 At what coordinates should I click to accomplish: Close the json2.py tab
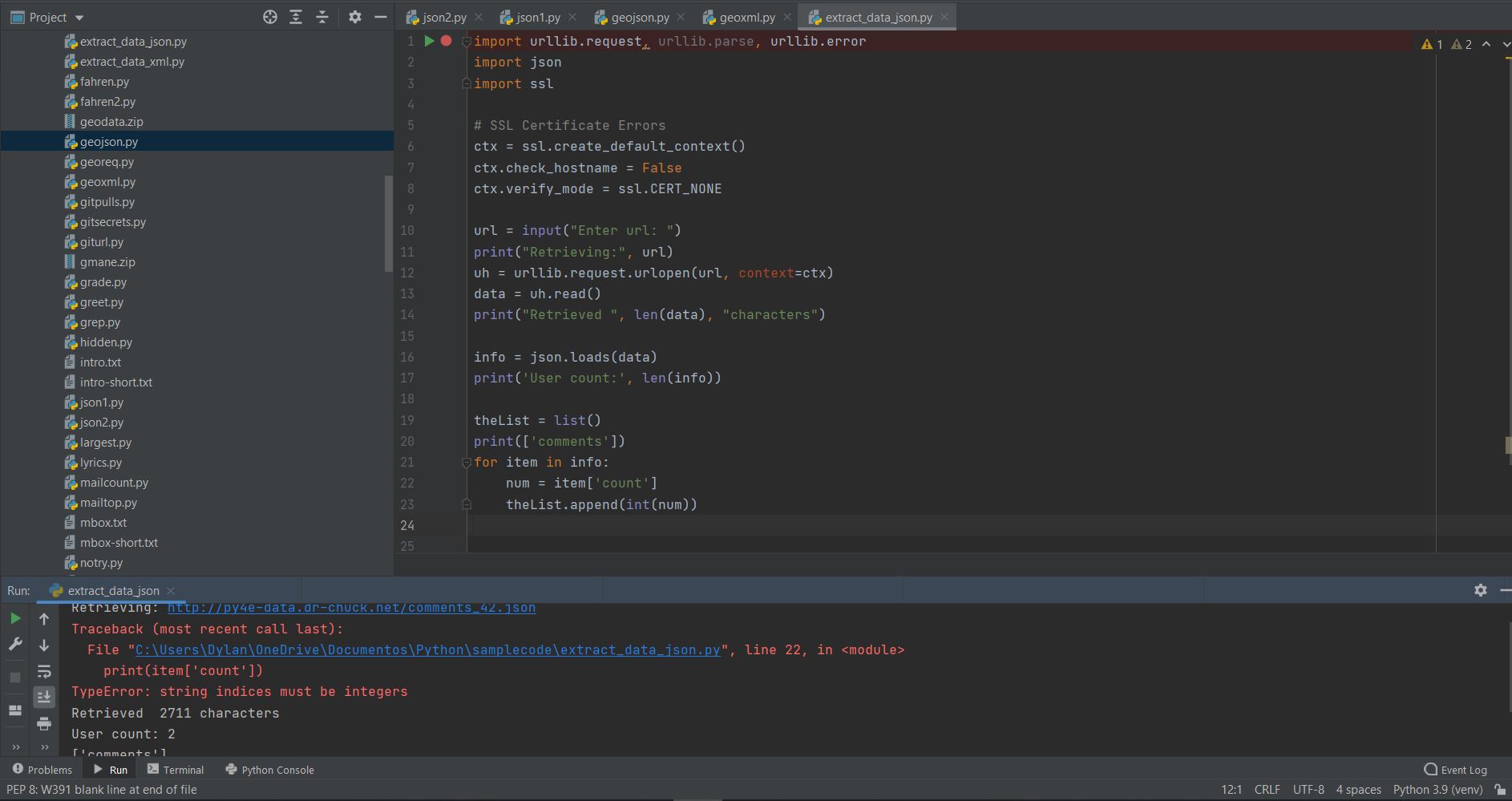point(479,17)
